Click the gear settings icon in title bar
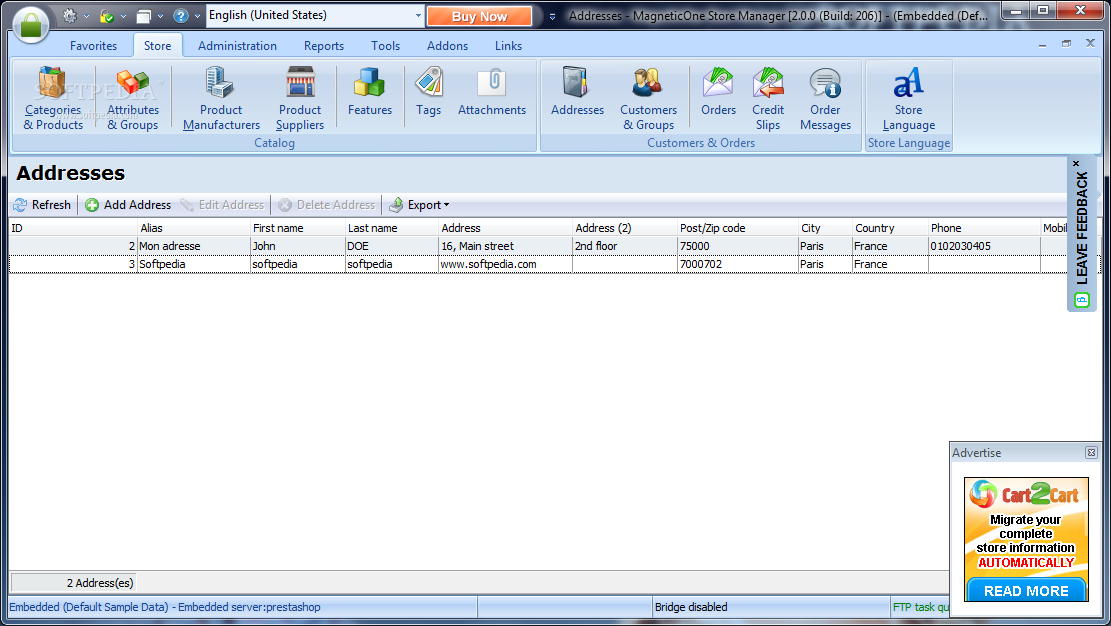 69,15
